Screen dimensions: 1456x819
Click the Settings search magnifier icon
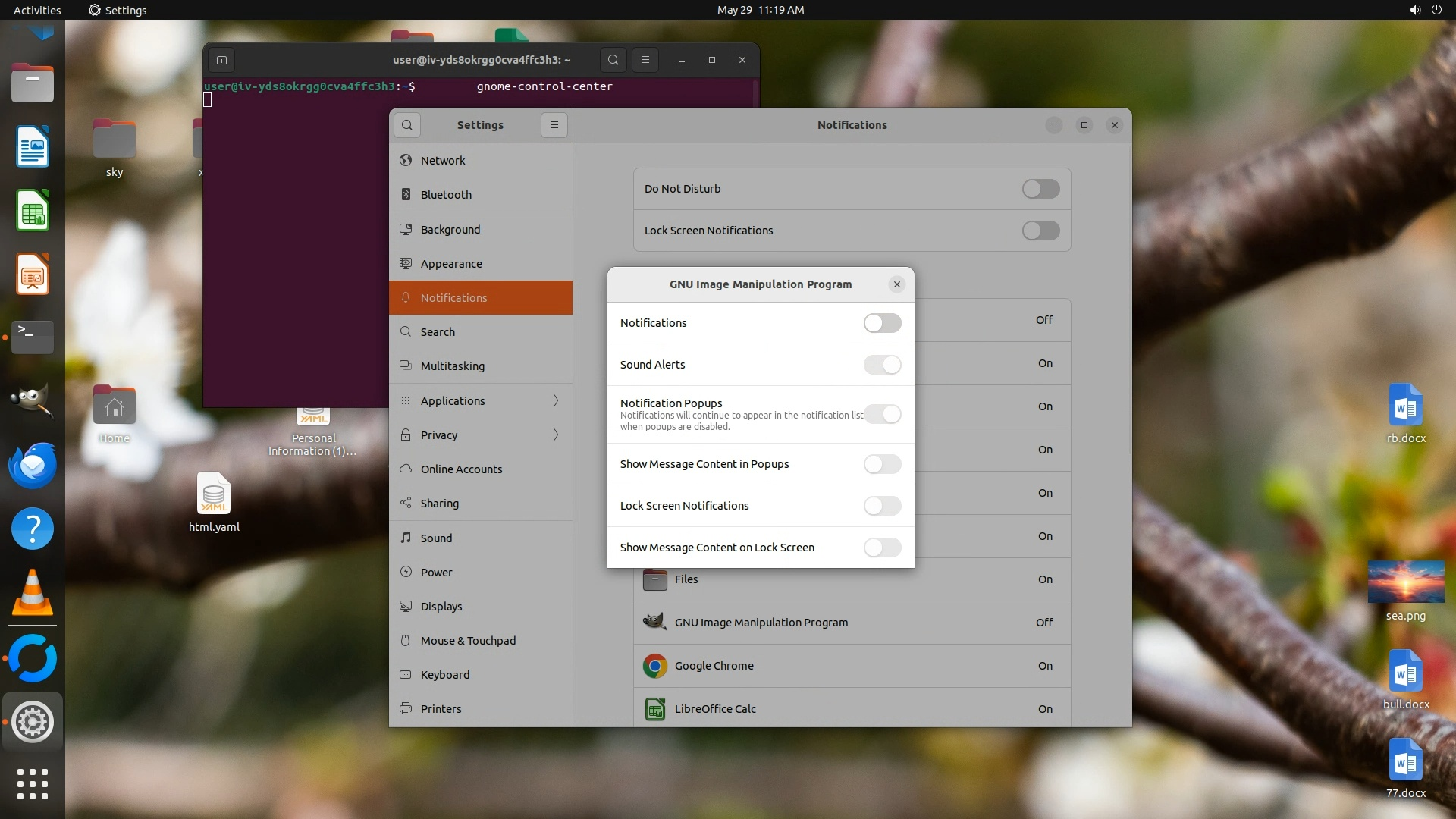[x=407, y=125]
